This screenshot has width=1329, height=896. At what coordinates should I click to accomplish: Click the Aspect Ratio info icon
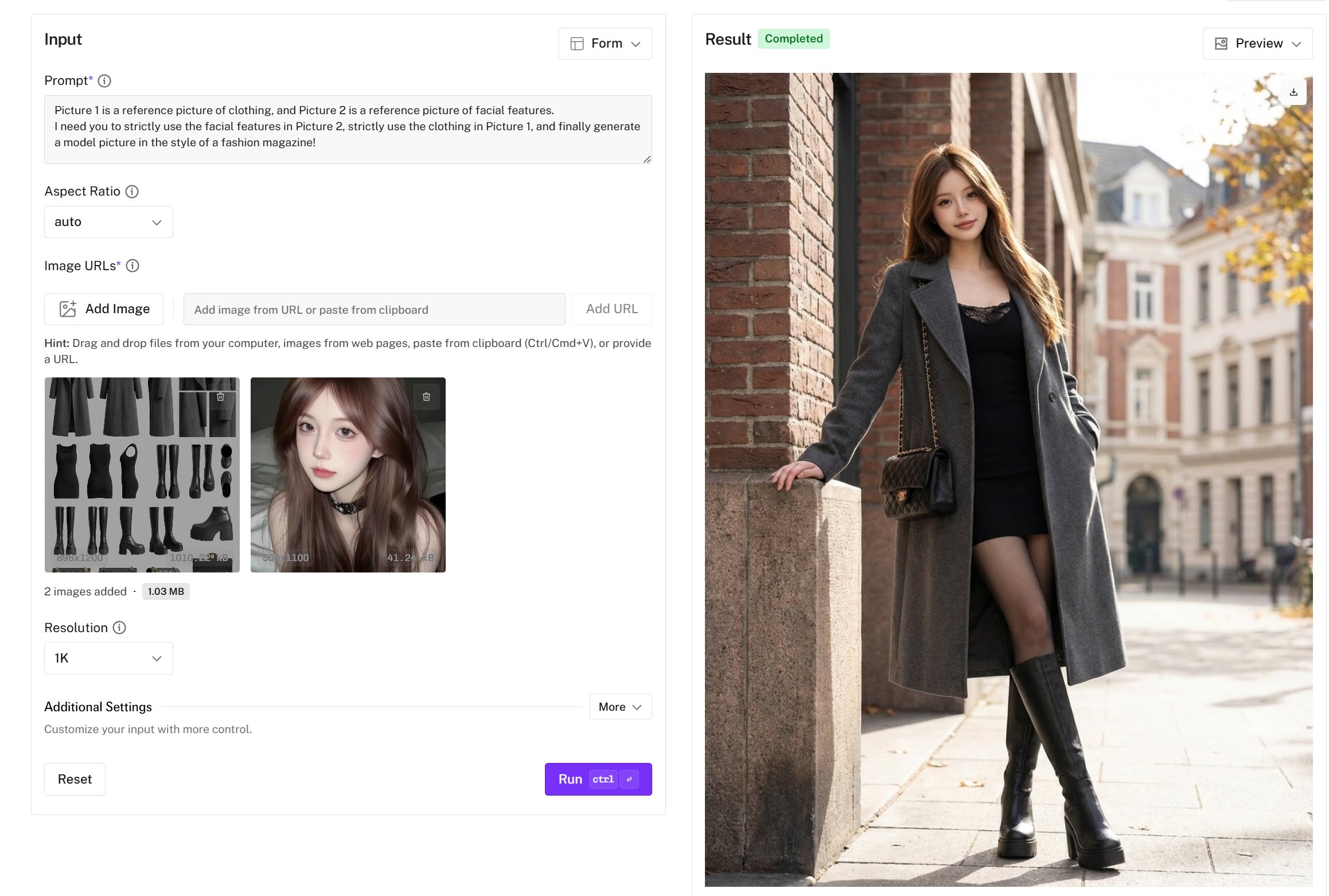coord(132,192)
